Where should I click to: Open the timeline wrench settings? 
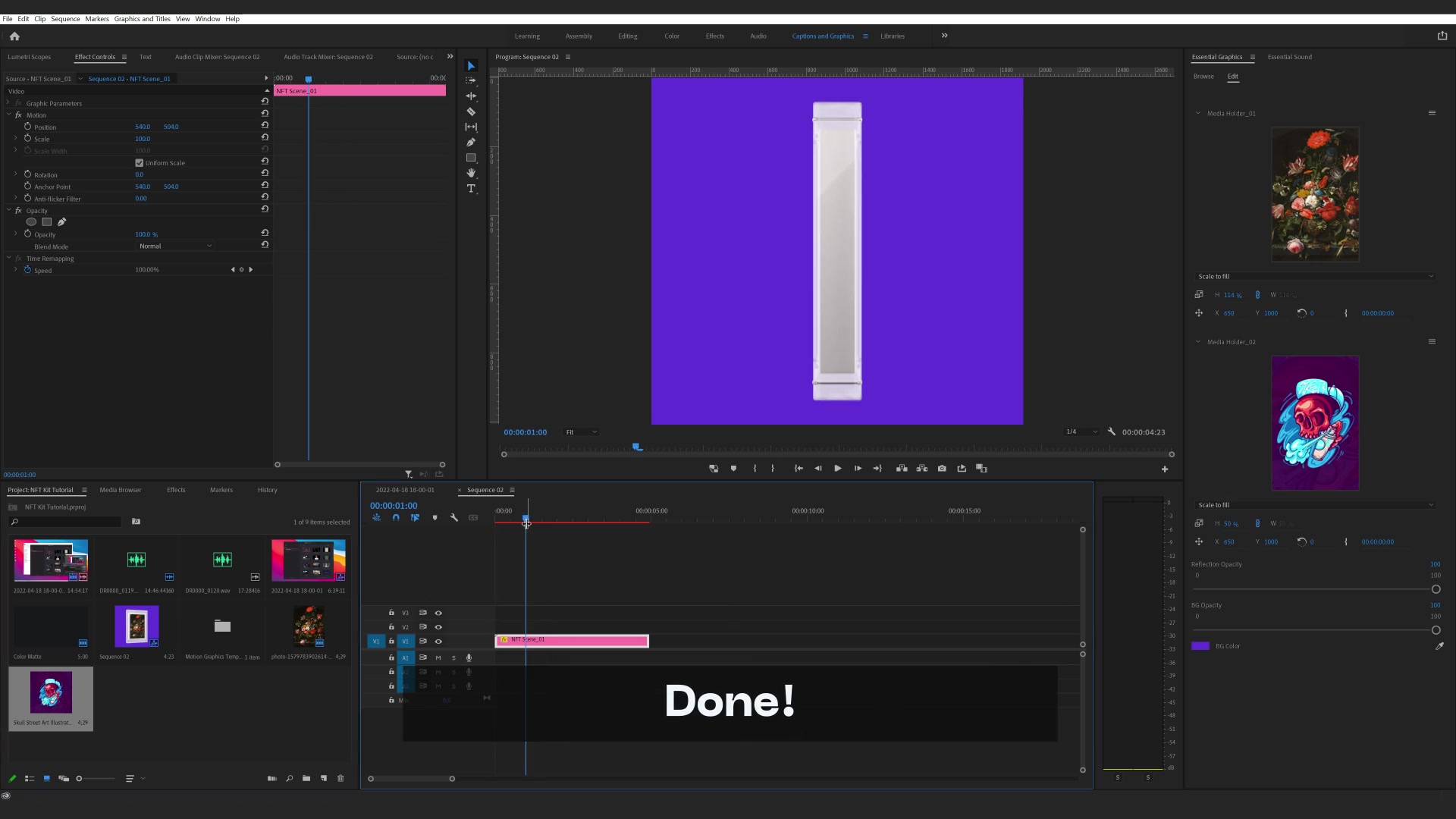[x=454, y=518]
